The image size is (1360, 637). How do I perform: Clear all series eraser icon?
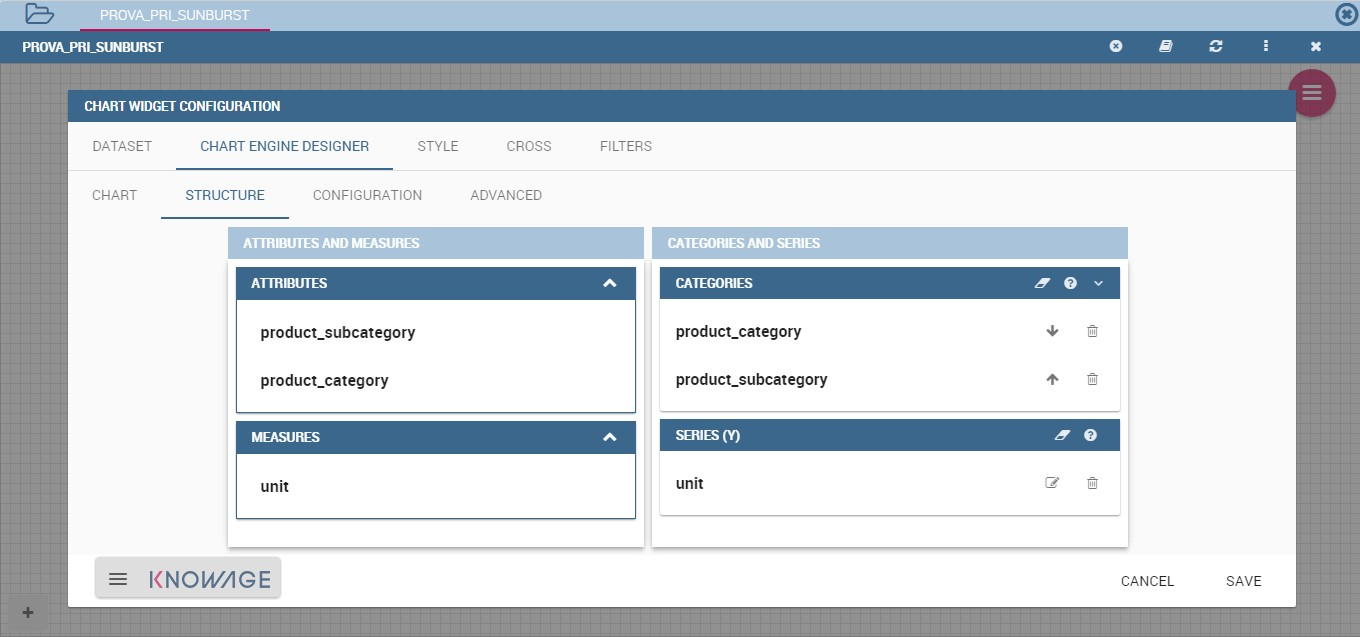point(1062,436)
